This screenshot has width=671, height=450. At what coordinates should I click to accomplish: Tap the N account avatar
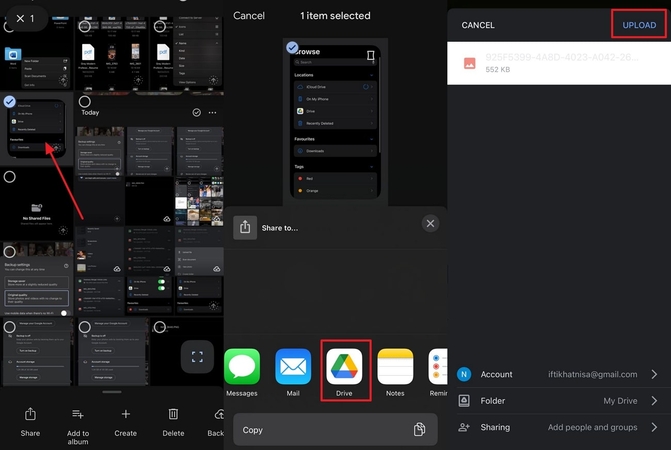(464, 374)
